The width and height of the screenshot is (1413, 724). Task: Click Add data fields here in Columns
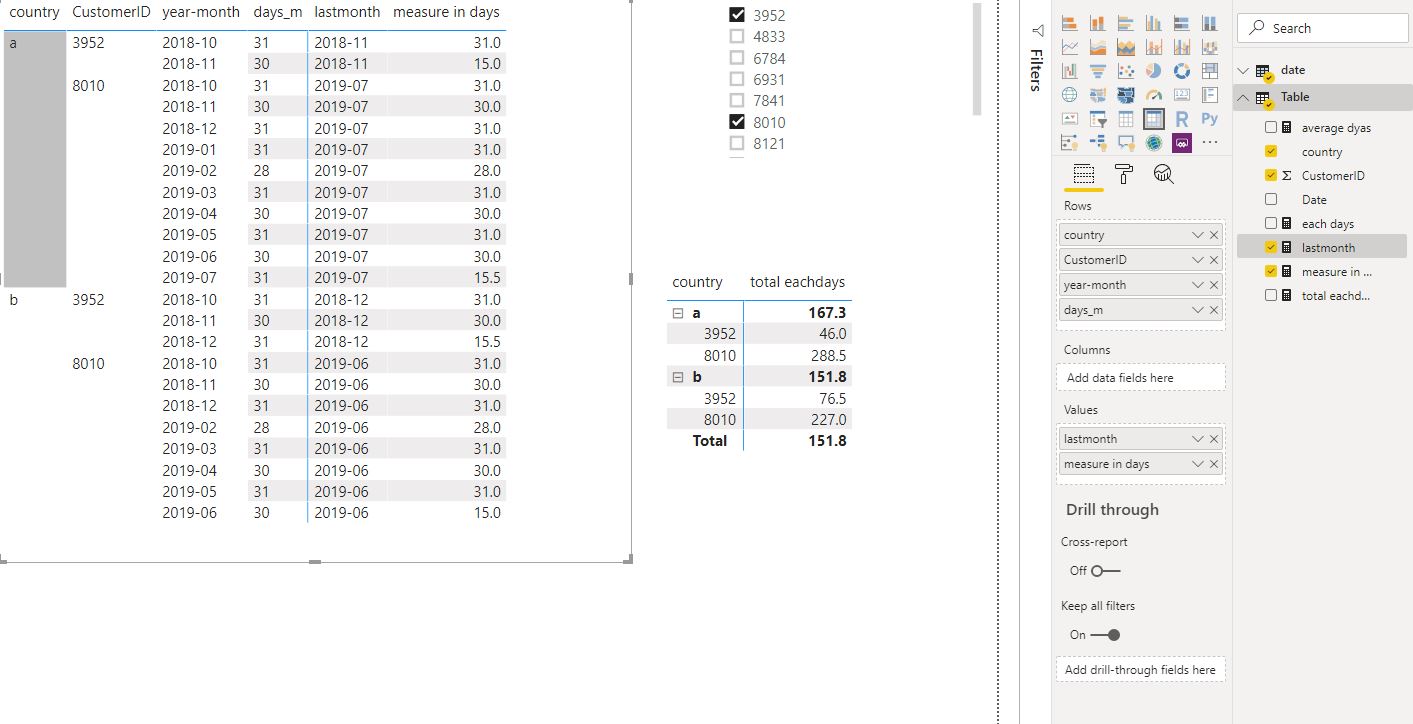1141,378
